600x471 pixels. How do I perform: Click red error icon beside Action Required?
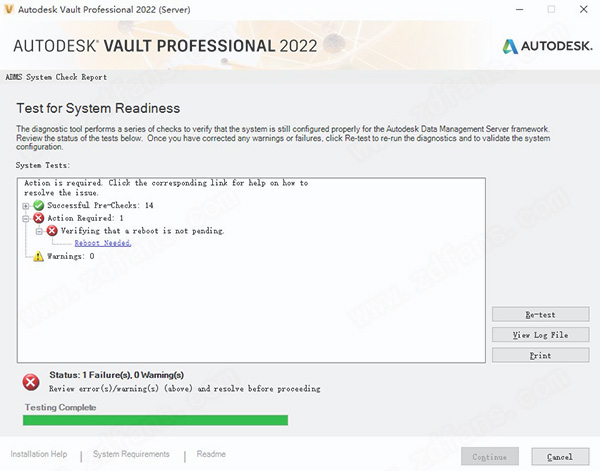[38, 218]
